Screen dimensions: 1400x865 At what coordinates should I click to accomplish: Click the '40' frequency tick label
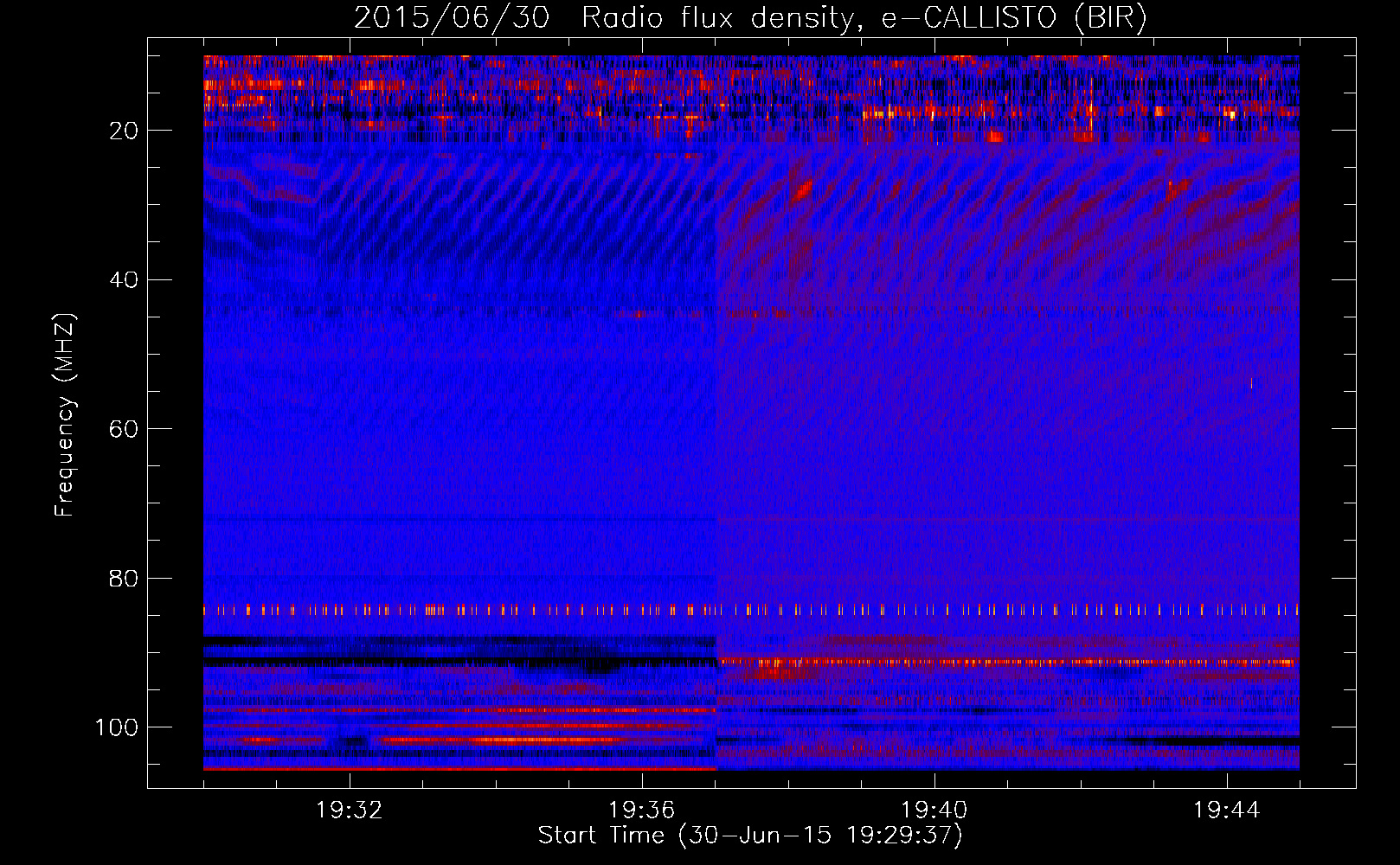125,279
